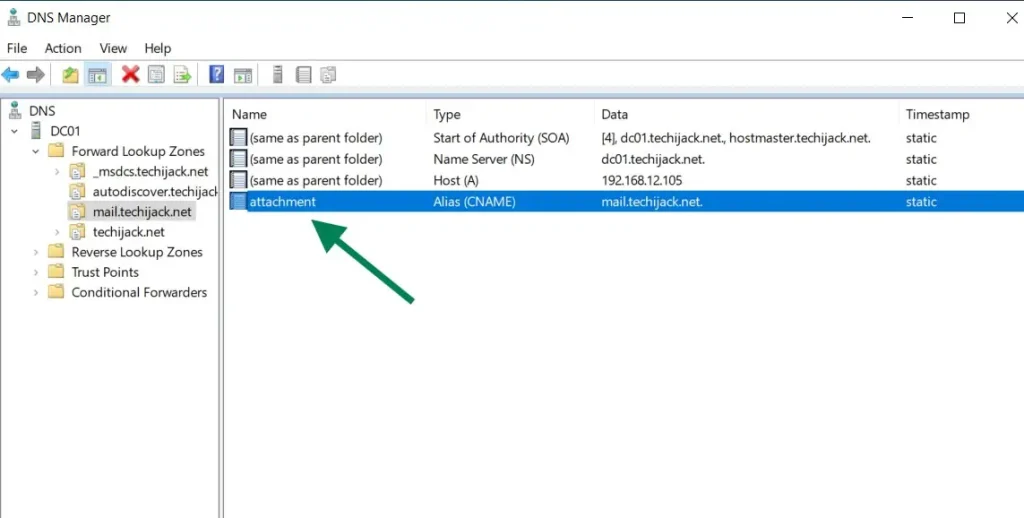The width and height of the screenshot is (1024, 518).
Task: Click the Reverse Lookup Zones folder icon
Action: click(56, 252)
